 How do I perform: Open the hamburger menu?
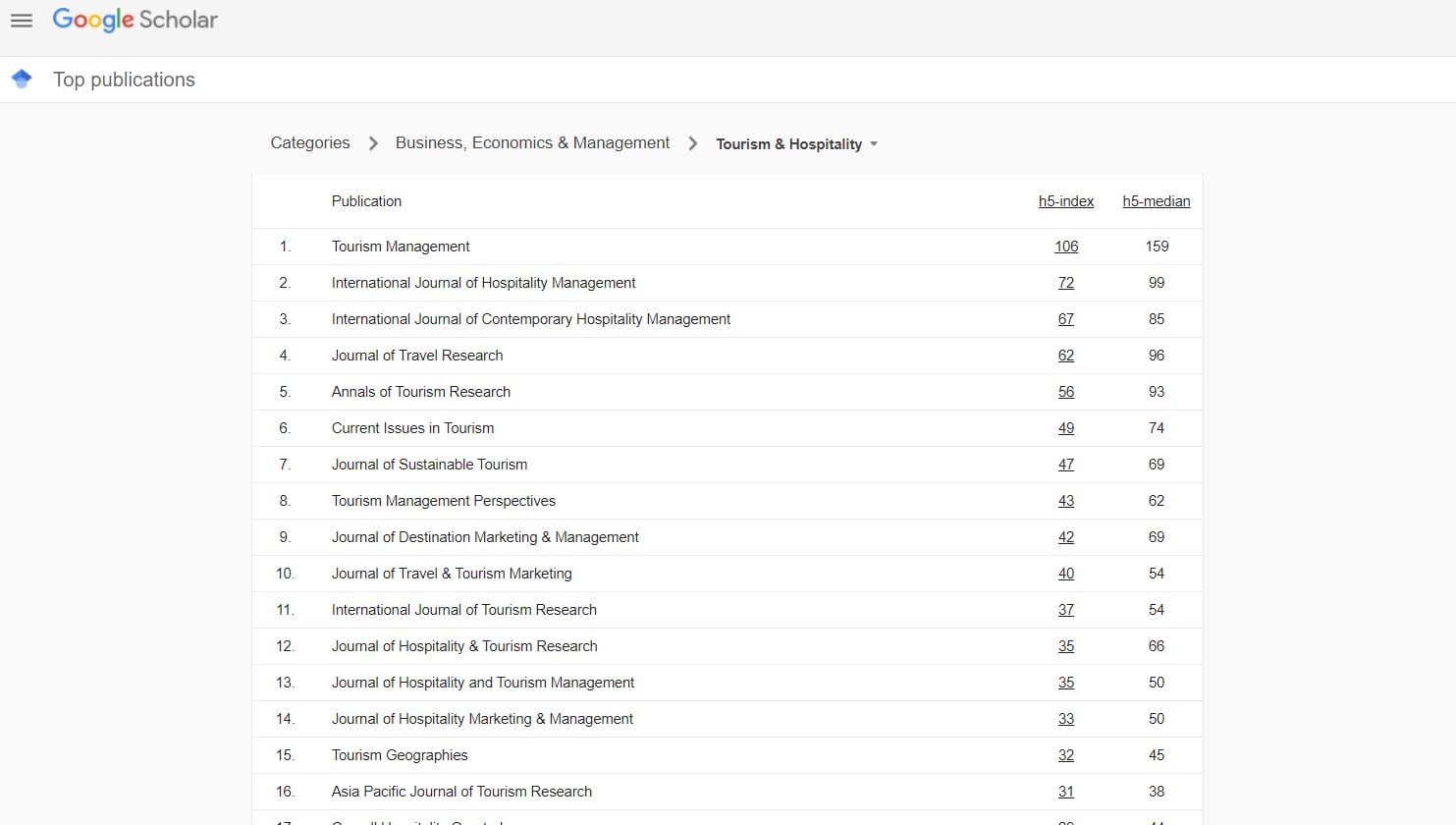(22, 20)
